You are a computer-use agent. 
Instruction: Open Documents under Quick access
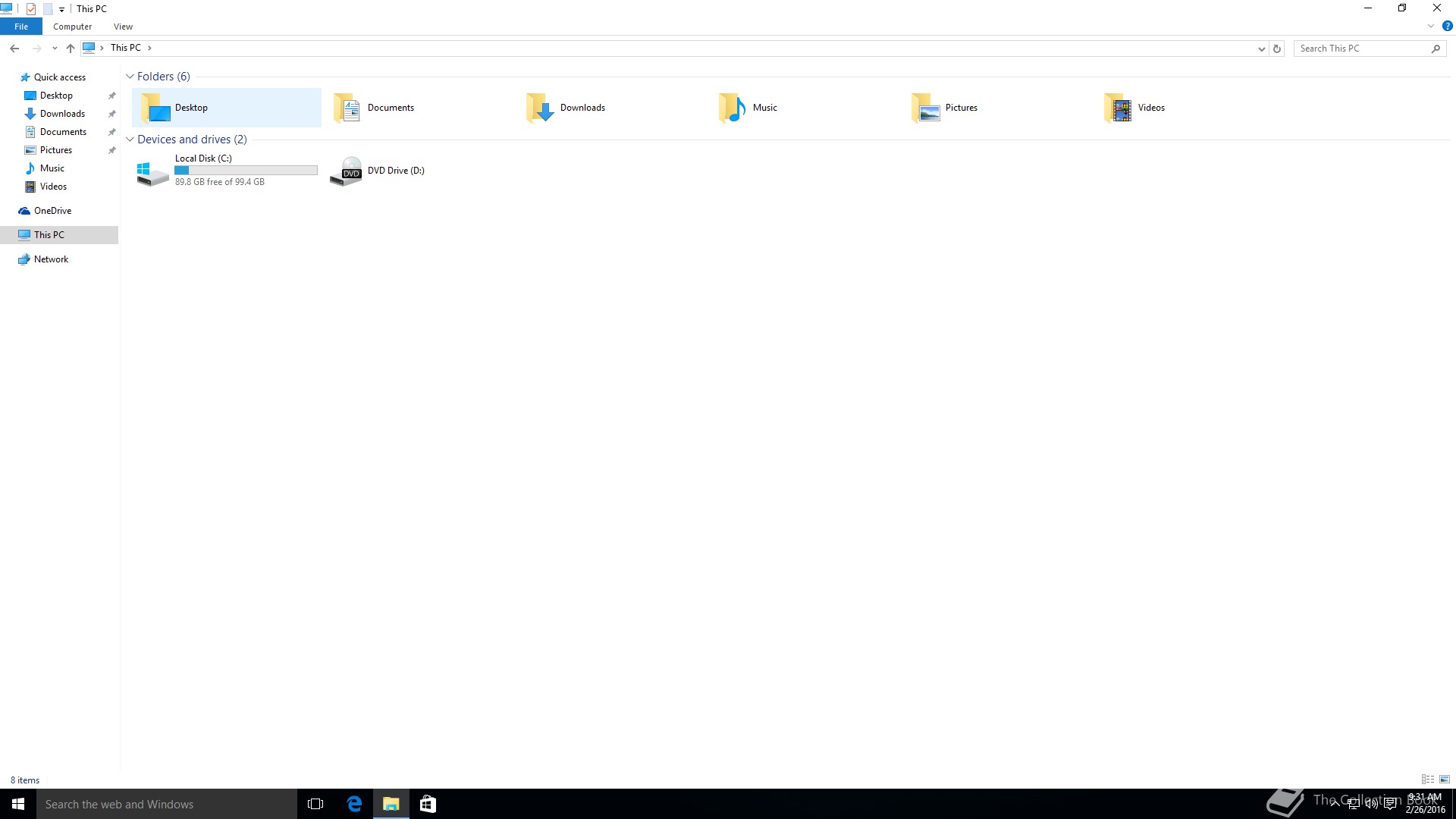coord(63,132)
